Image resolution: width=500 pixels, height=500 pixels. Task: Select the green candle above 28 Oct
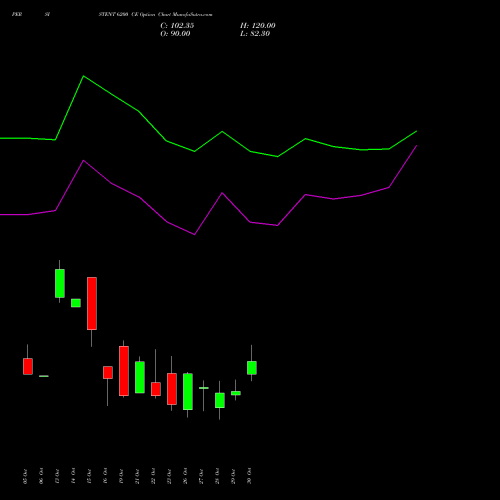[220, 400]
